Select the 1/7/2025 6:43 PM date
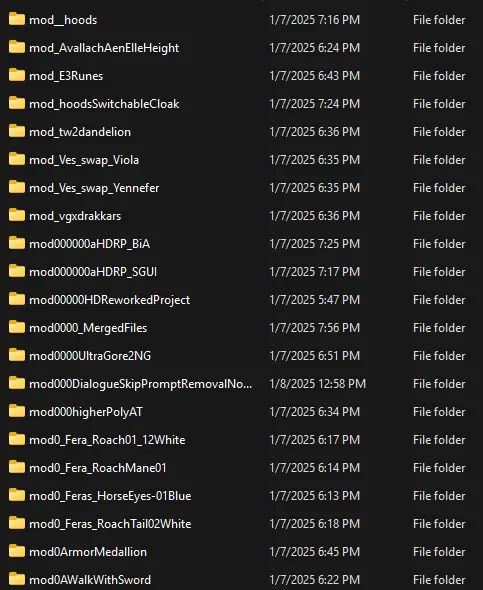Viewport: 483px width, 590px height. pyautogui.click(x=315, y=76)
